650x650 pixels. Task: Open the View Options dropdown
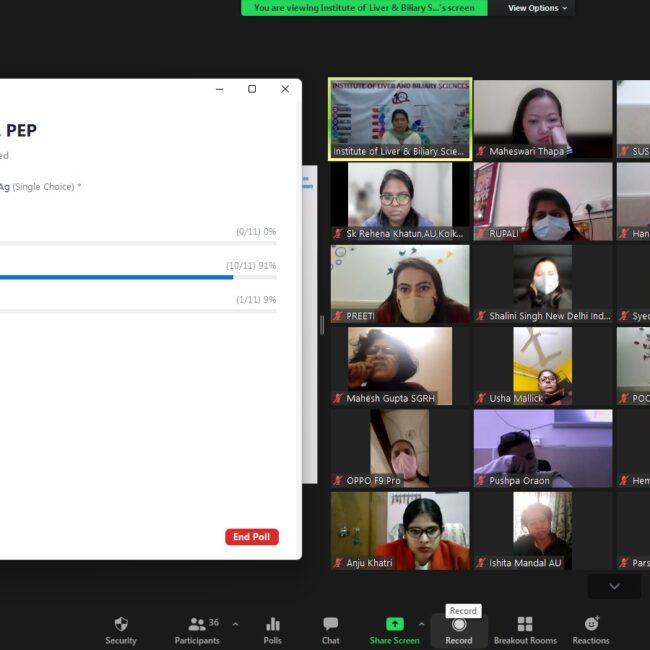click(x=537, y=8)
